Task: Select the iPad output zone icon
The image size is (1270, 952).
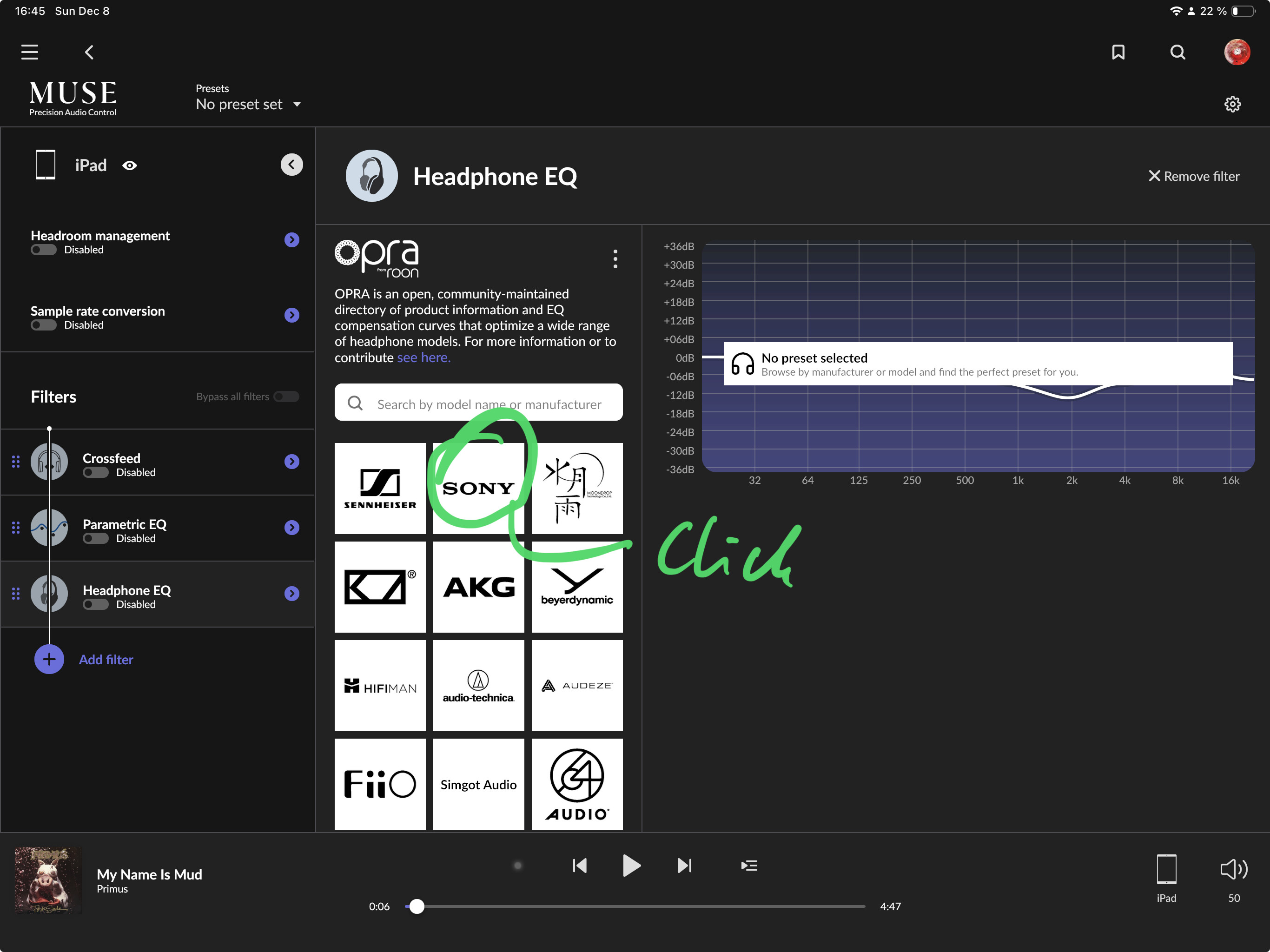Action: pos(1166,869)
